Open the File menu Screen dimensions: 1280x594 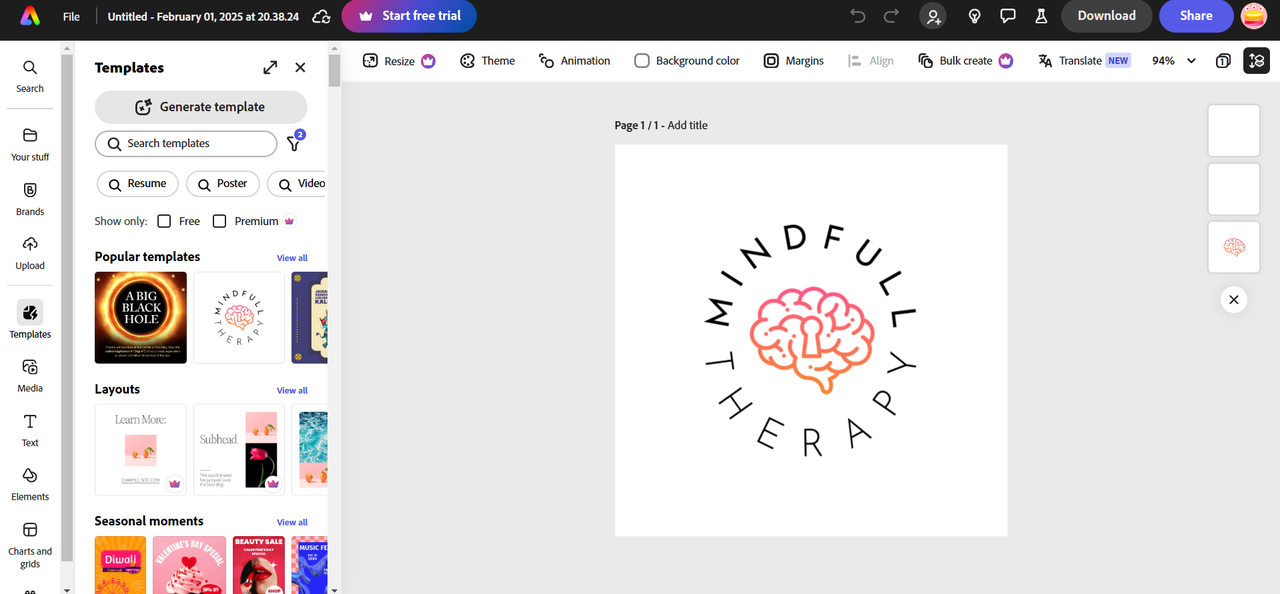click(x=71, y=16)
